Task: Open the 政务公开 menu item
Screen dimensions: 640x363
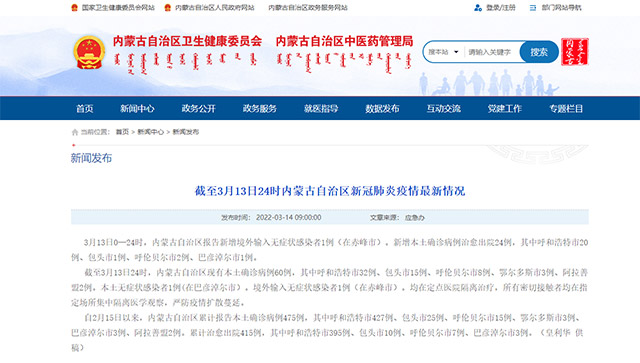Action: click(198, 109)
